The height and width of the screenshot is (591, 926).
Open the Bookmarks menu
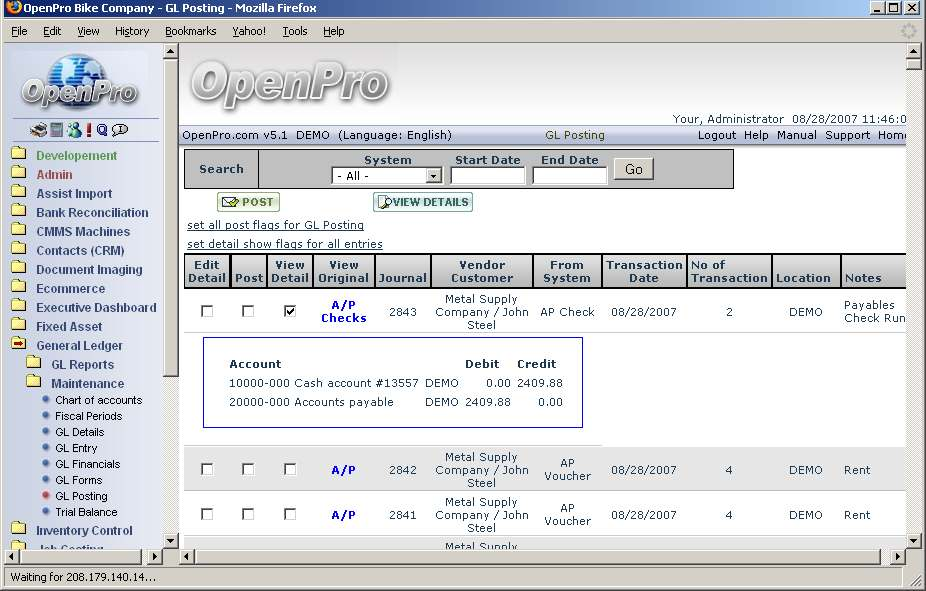click(x=190, y=31)
